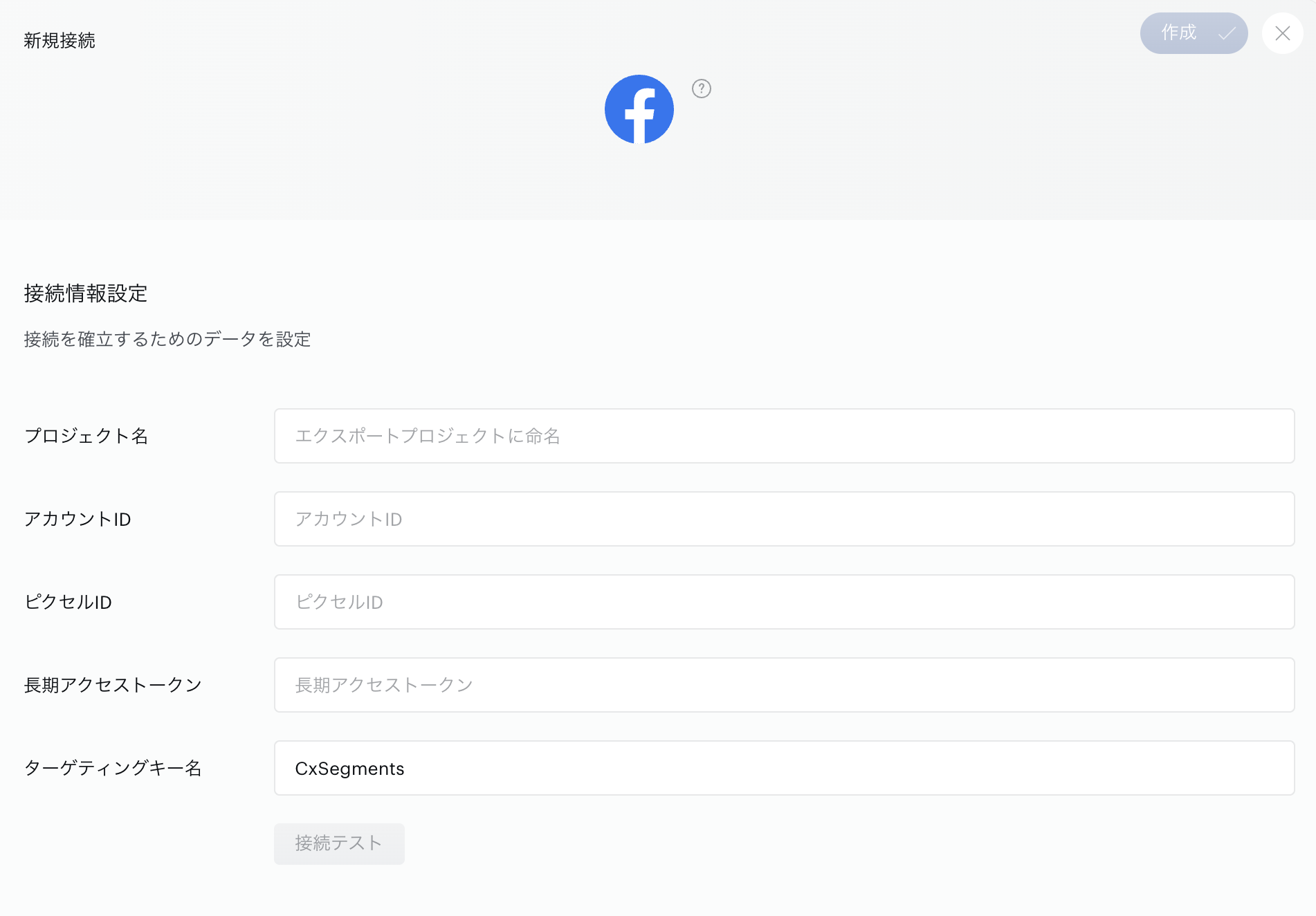
Task: Click the 接続テスト connection test button
Action: [x=339, y=843]
